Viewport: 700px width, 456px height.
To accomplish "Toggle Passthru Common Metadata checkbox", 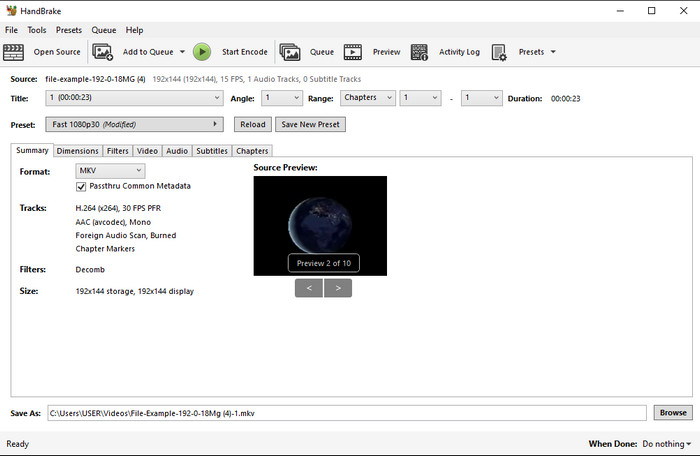I will 82,186.
